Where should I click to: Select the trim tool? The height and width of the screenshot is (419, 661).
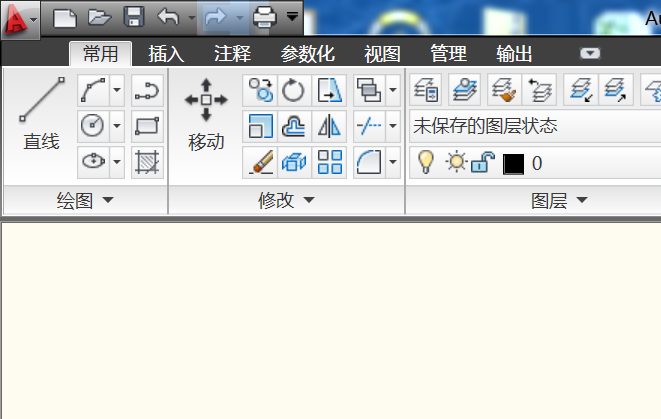(369, 126)
